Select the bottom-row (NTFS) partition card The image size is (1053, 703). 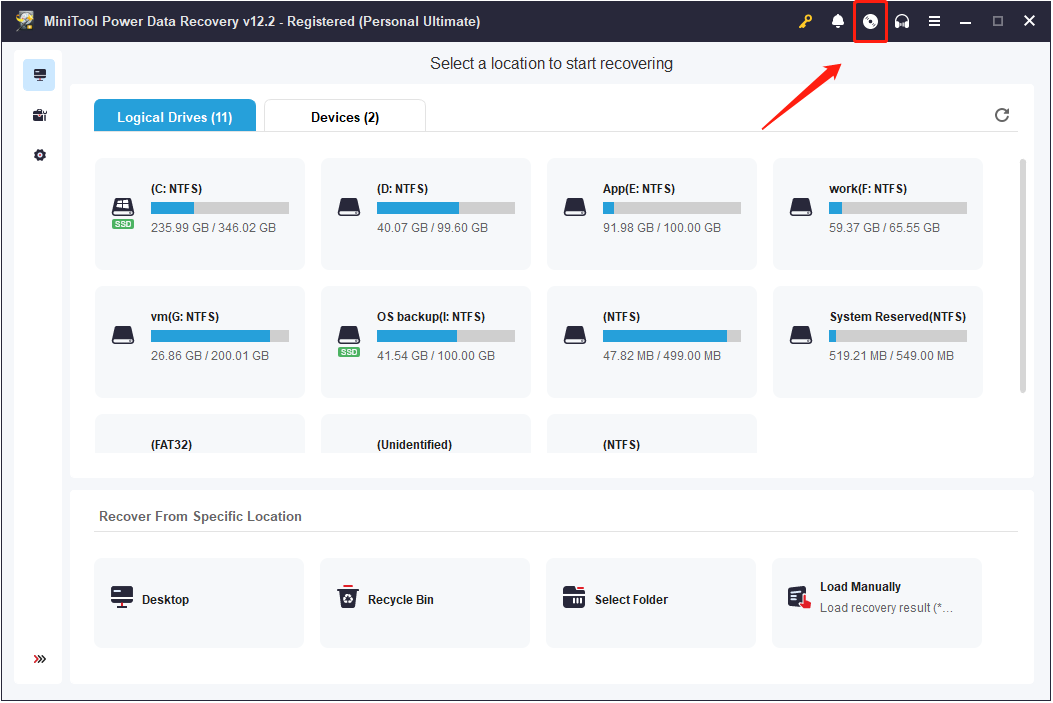pos(651,434)
